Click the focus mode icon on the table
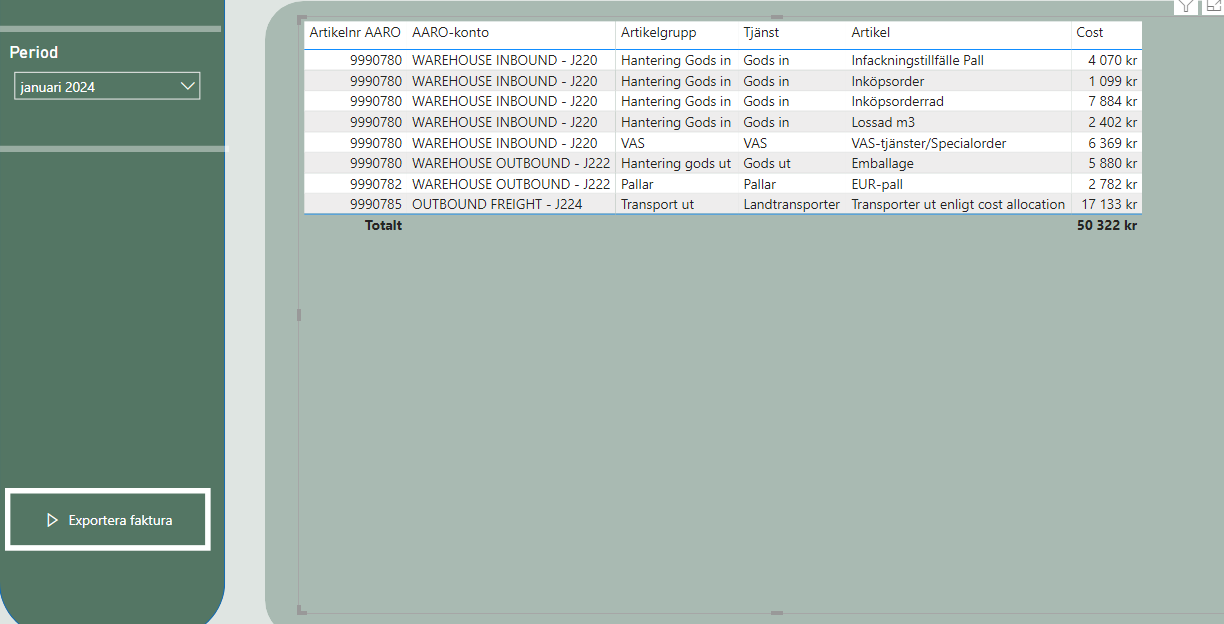This screenshot has width=1224, height=624. point(1213,6)
